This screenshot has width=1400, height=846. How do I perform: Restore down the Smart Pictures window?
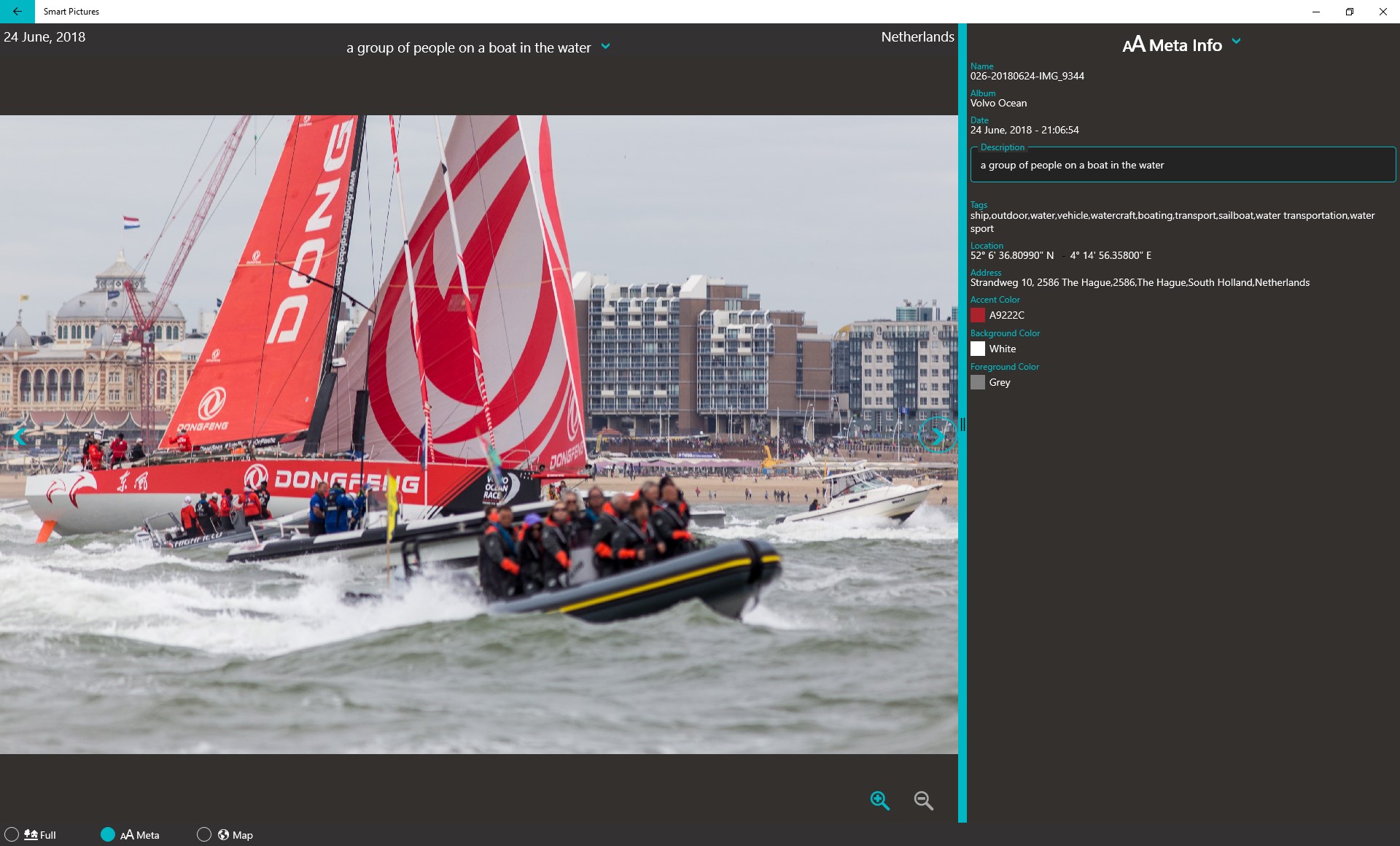pos(1349,12)
